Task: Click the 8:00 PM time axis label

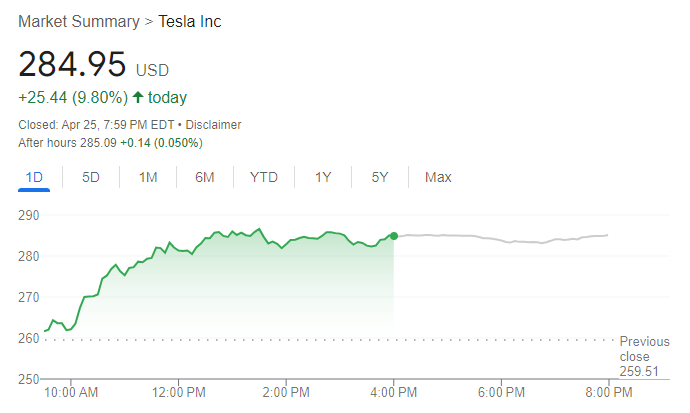Action: (607, 391)
